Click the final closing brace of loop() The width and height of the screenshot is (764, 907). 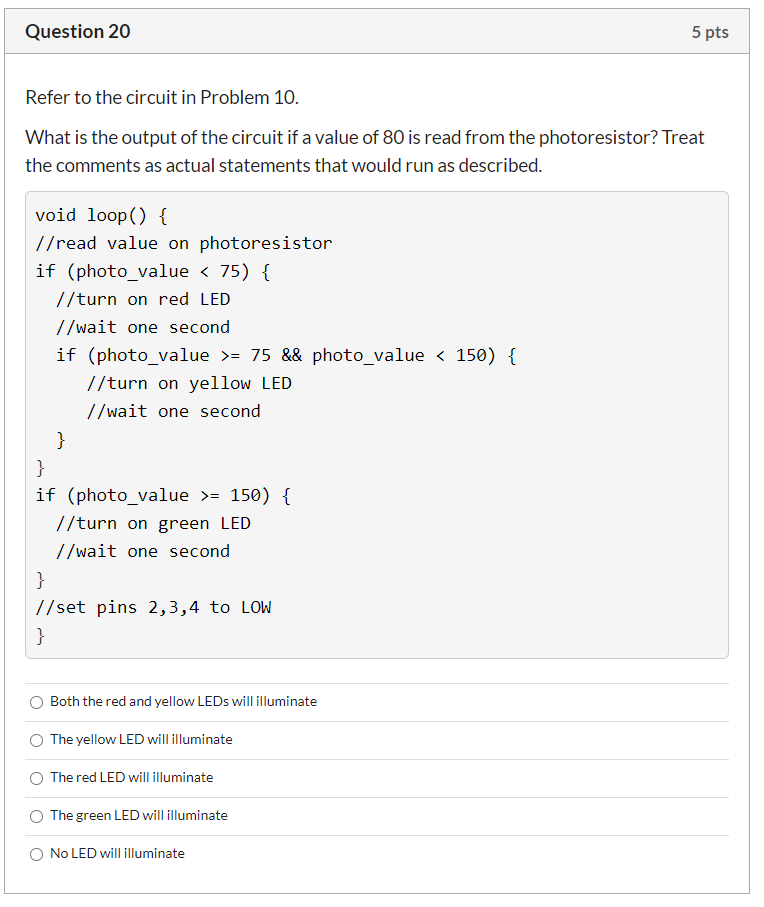tap(40, 636)
